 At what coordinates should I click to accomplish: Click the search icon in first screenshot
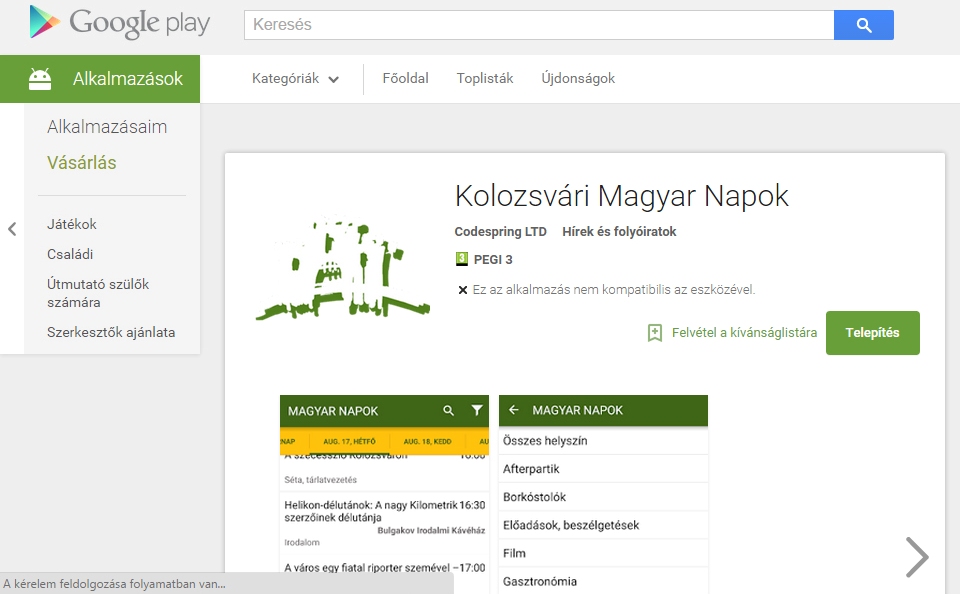[x=449, y=410]
